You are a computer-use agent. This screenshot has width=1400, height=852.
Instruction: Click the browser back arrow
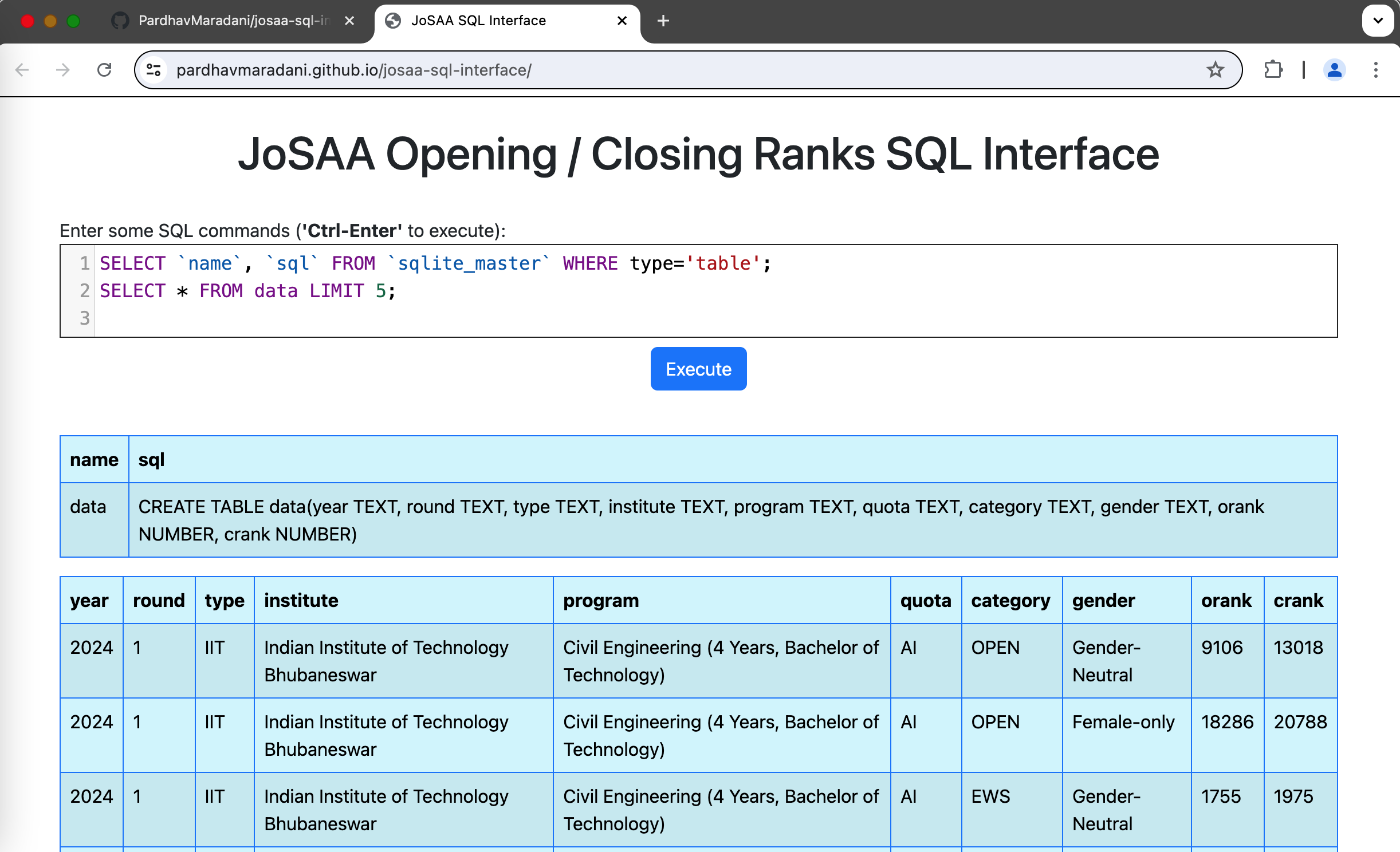point(22,70)
